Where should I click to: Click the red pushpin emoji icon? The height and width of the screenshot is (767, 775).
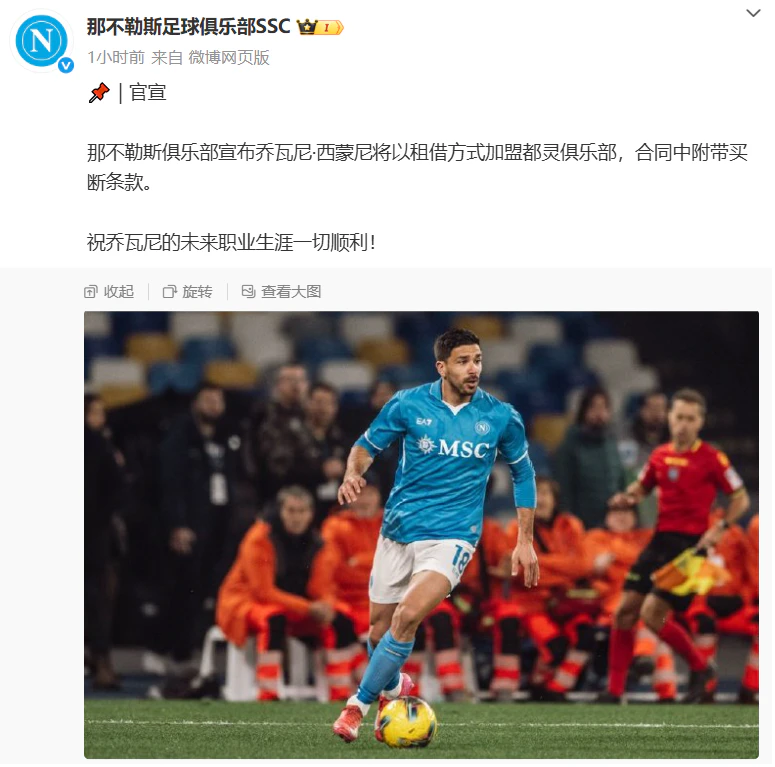point(99,93)
